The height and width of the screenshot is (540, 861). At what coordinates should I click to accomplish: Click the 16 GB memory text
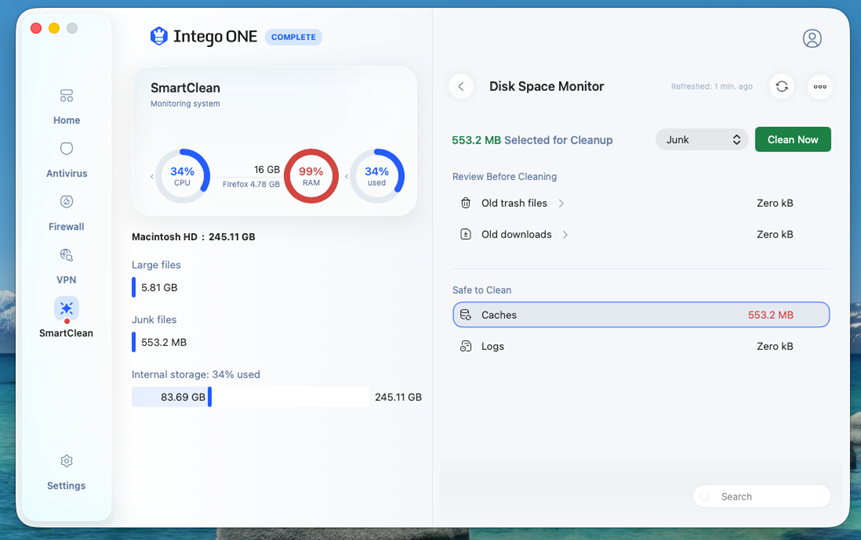click(267, 170)
